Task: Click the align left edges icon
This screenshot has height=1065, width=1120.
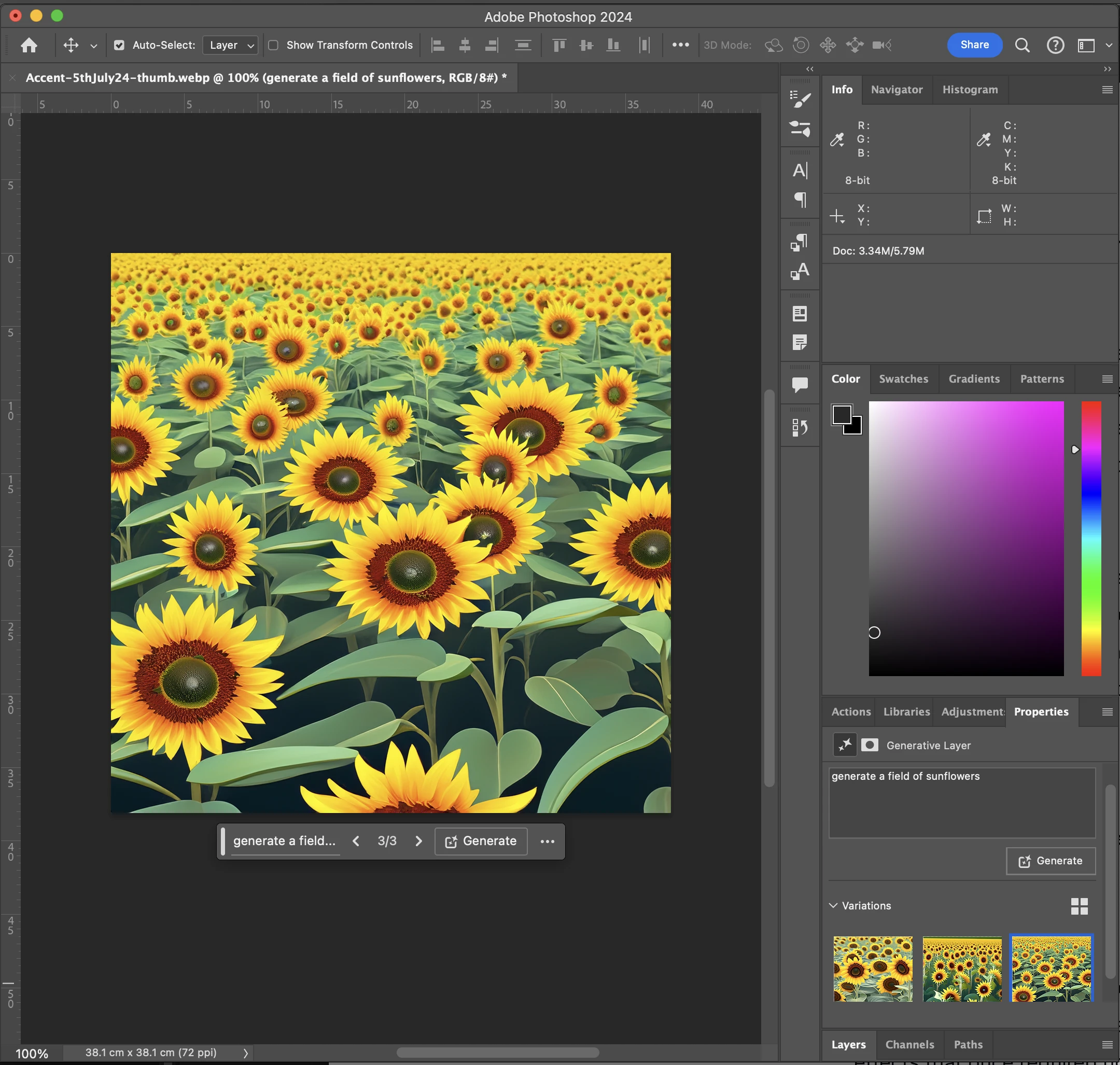Action: 438,45
